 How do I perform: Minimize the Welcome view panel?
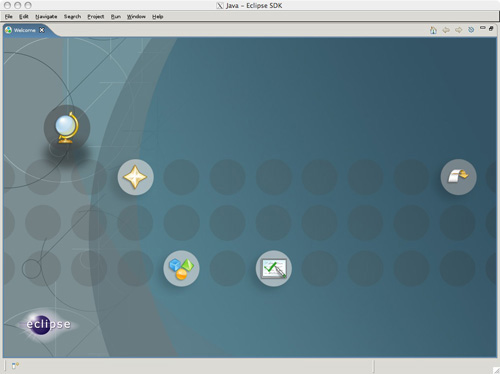coord(482,28)
